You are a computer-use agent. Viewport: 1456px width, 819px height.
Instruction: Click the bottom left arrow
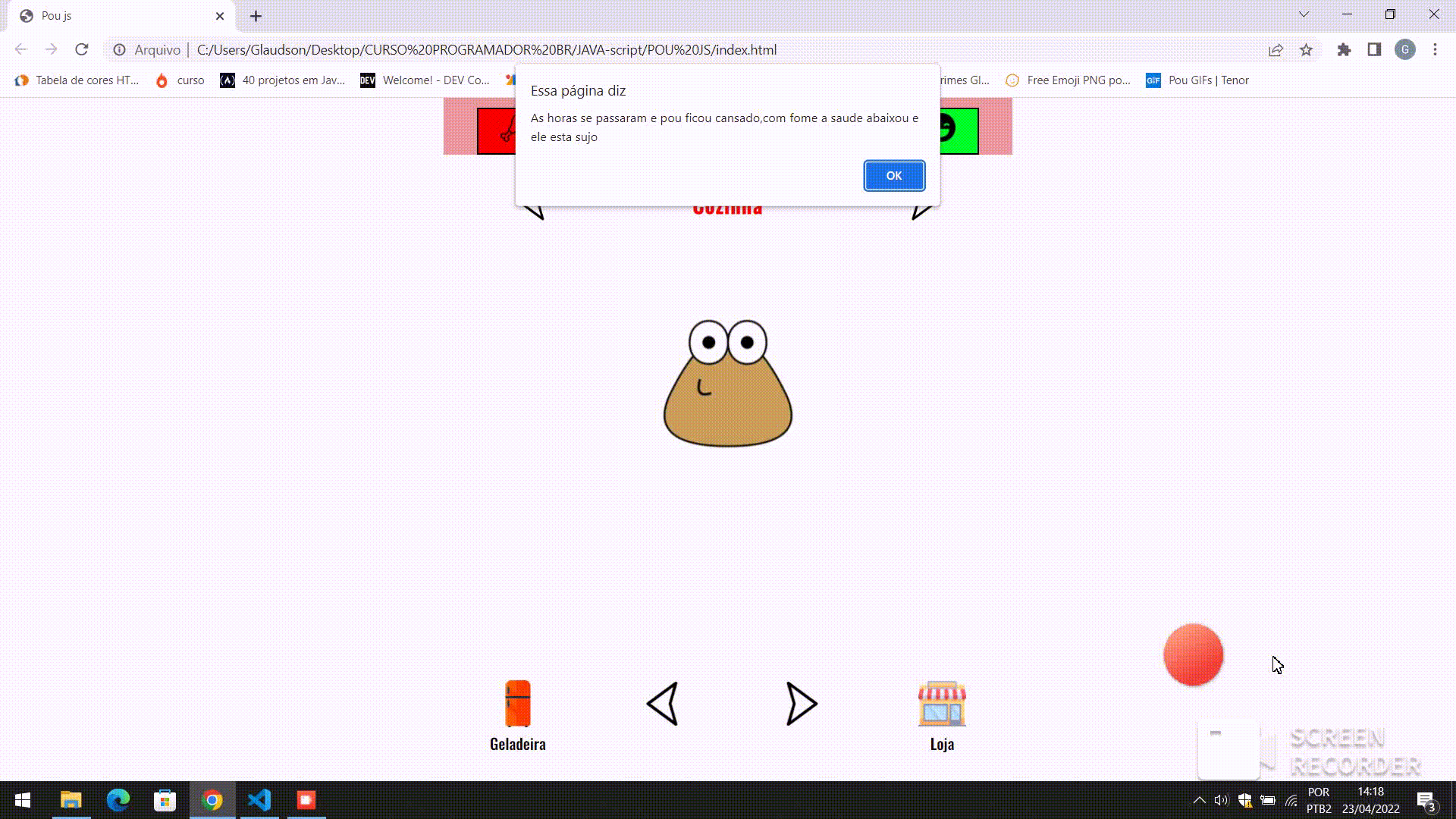pyautogui.click(x=663, y=704)
